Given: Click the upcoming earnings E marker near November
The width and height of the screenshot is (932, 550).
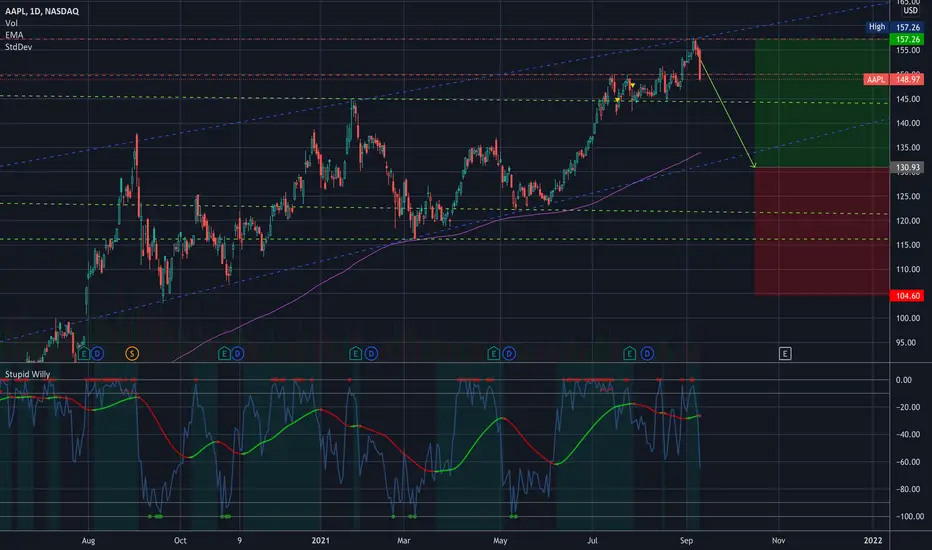Looking at the screenshot, I should [x=785, y=354].
